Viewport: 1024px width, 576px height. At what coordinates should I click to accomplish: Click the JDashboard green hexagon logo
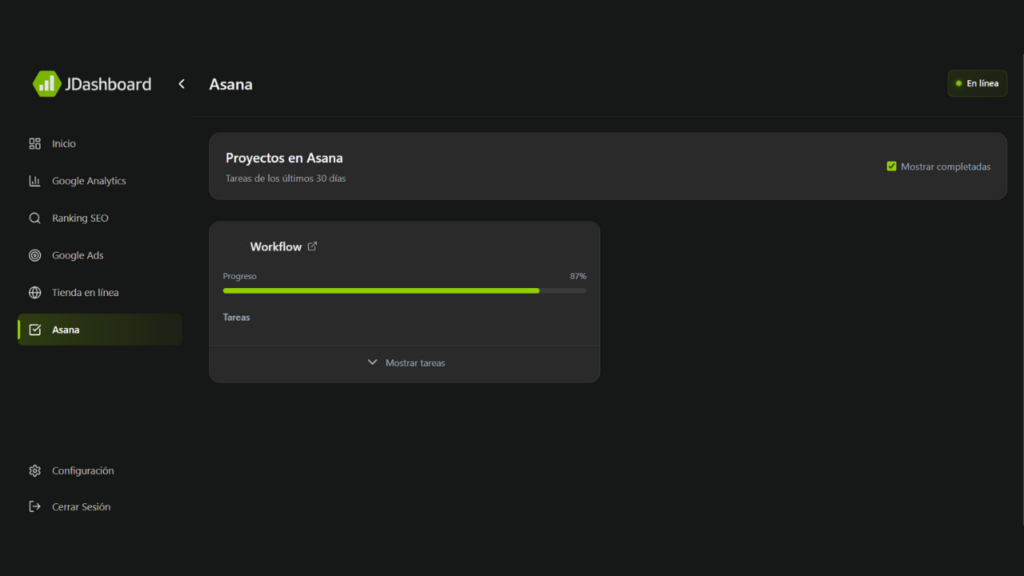pos(46,84)
